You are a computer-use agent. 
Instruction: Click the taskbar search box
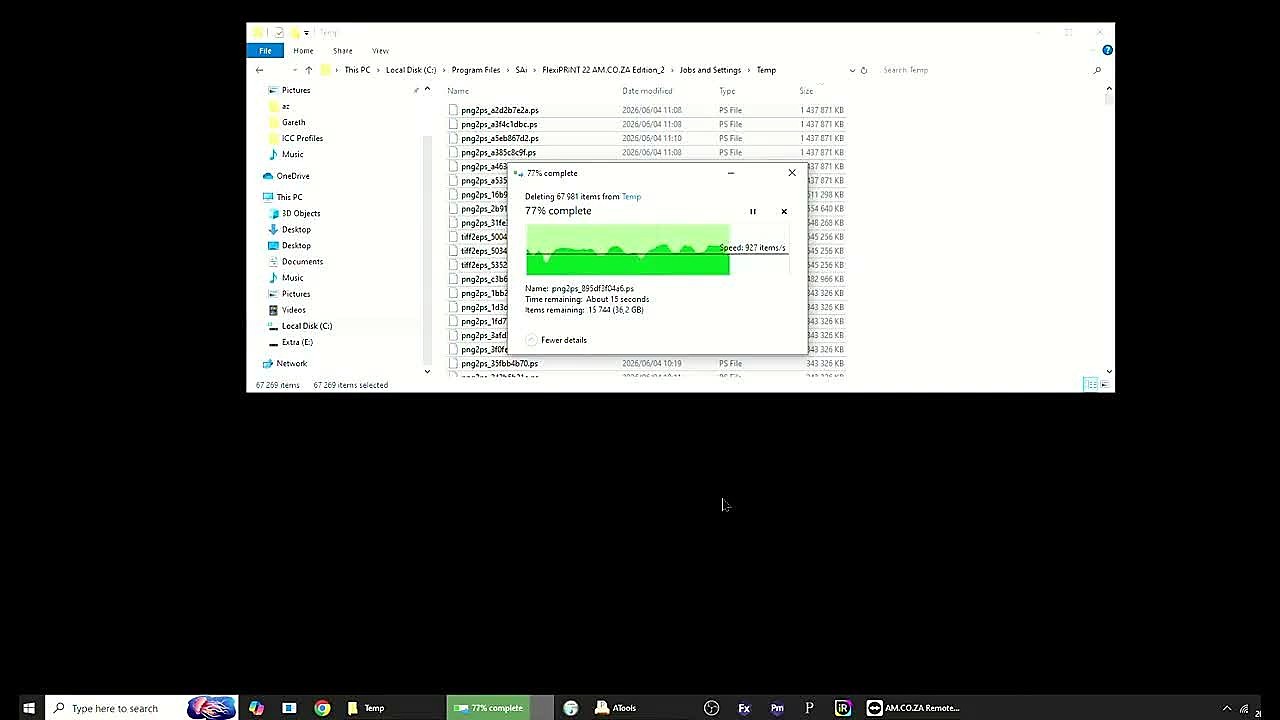click(141, 708)
